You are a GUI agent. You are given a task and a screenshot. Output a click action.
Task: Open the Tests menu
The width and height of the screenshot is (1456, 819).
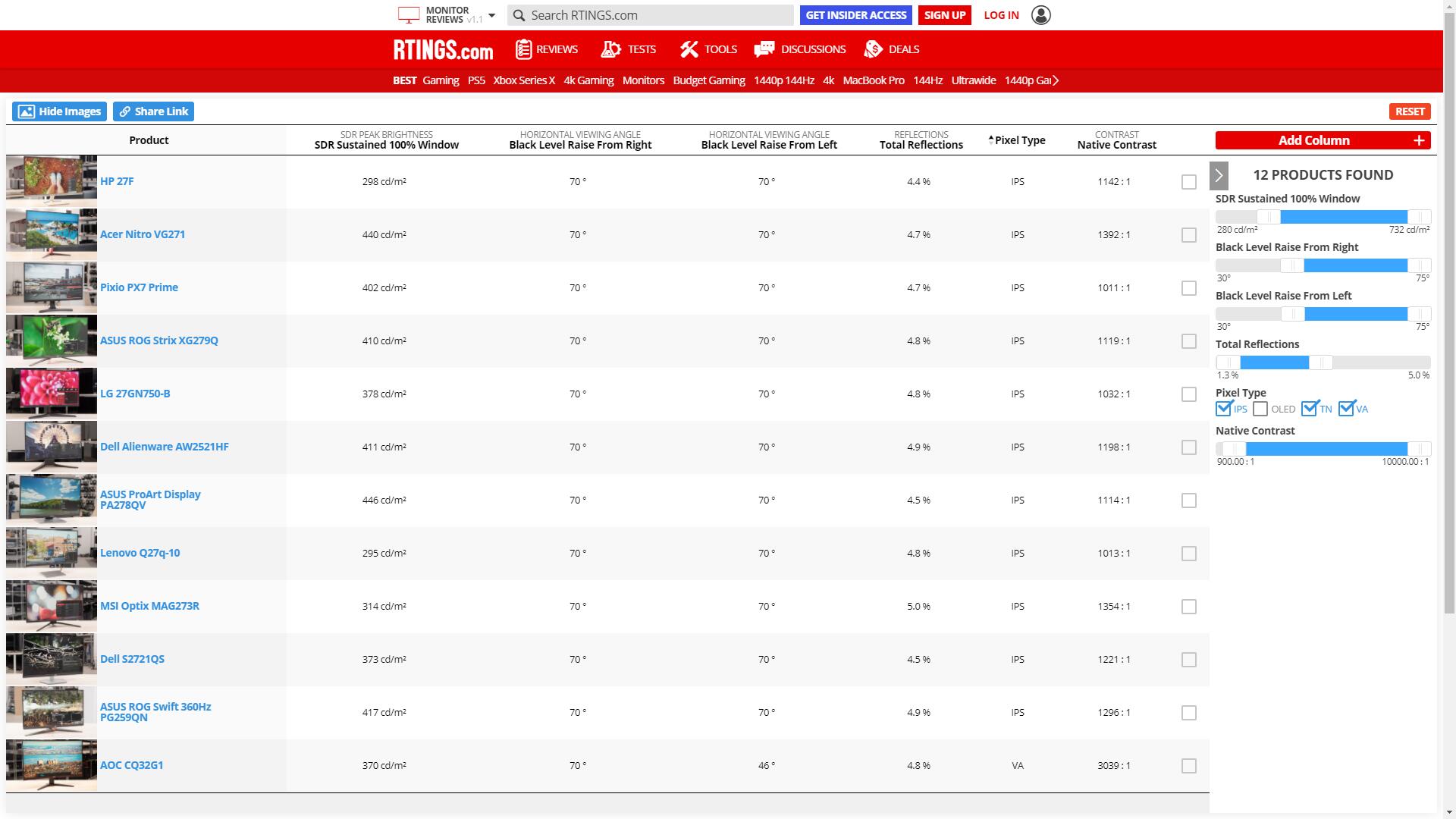click(x=628, y=49)
